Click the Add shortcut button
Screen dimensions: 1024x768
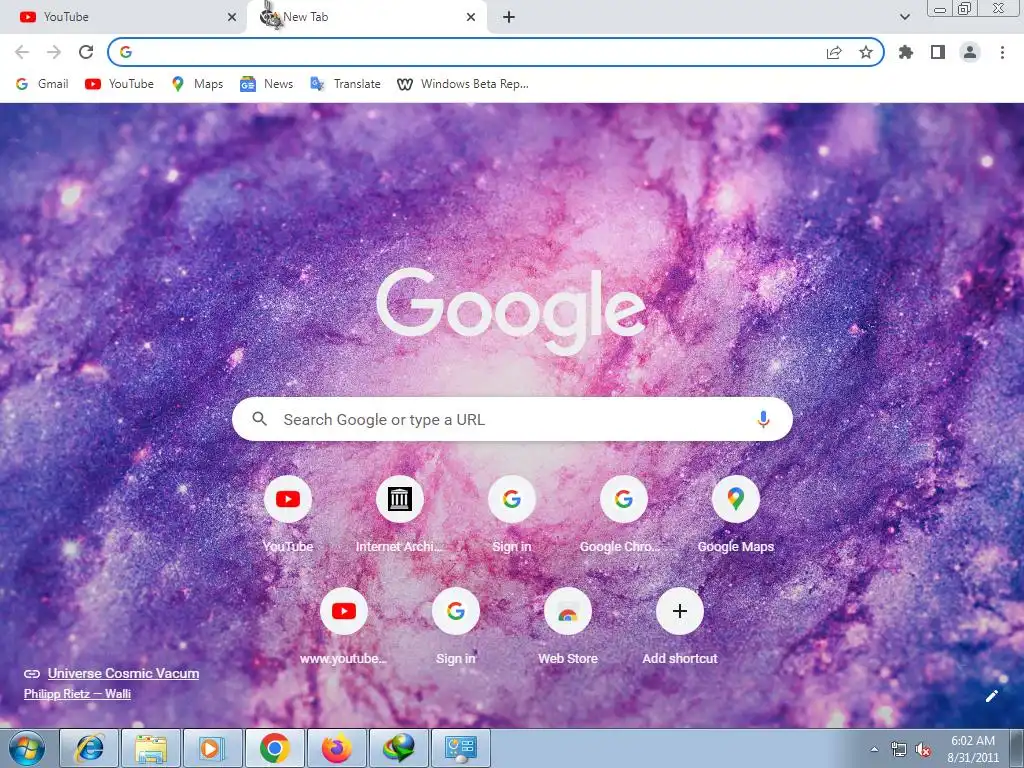(680, 627)
